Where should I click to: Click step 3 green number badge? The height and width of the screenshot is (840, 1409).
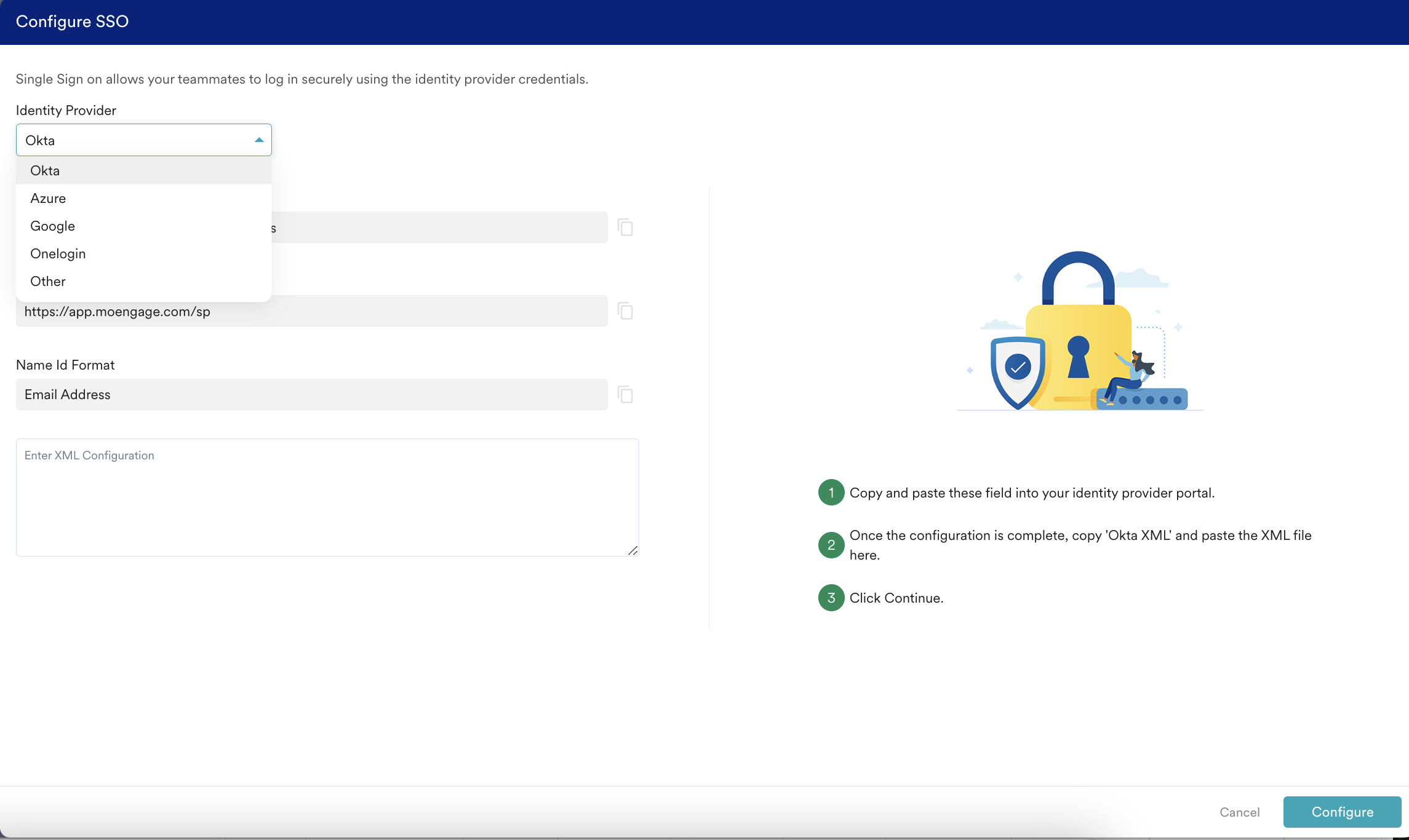click(831, 598)
